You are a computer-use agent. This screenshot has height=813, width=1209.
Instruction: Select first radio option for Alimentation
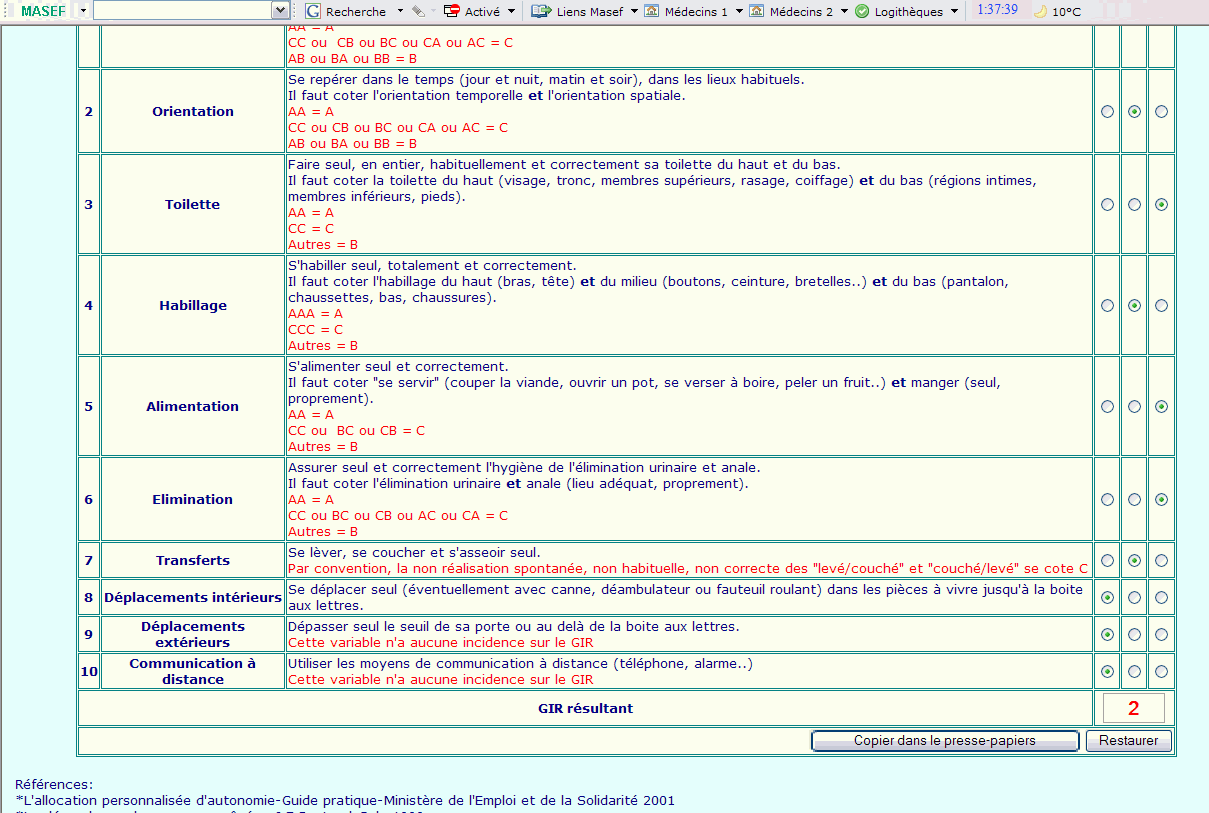click(x=1107, y=407)
